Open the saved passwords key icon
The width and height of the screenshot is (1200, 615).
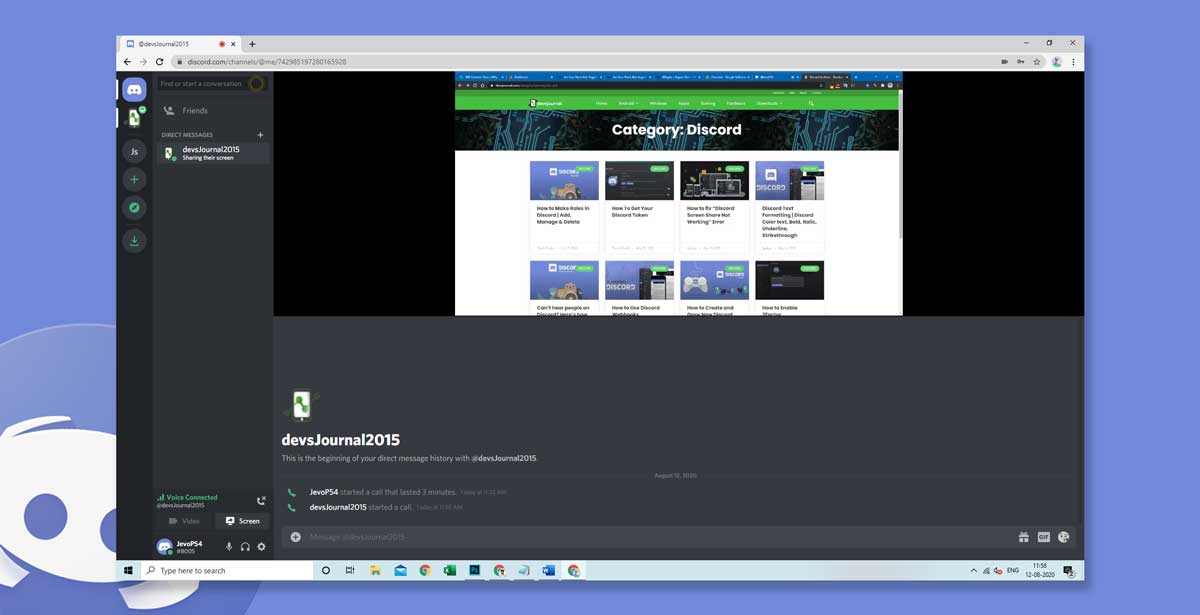1021,62
